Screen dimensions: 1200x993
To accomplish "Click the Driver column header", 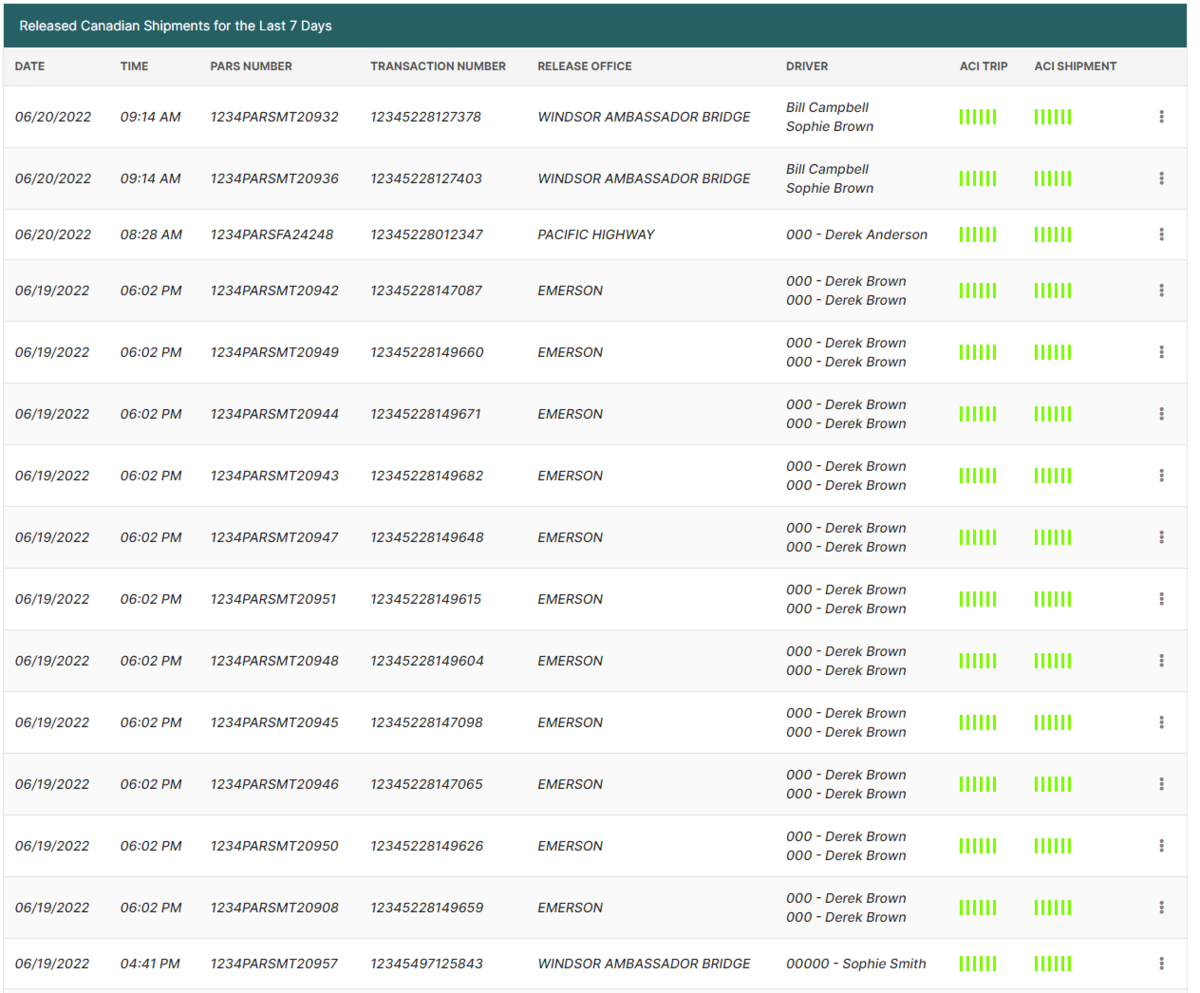I will pyautogui.click(x=807, y=67).
